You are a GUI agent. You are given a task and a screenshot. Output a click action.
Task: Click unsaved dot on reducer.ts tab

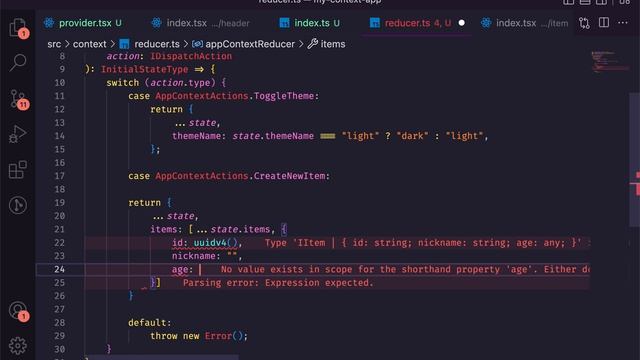pos(462,23)
